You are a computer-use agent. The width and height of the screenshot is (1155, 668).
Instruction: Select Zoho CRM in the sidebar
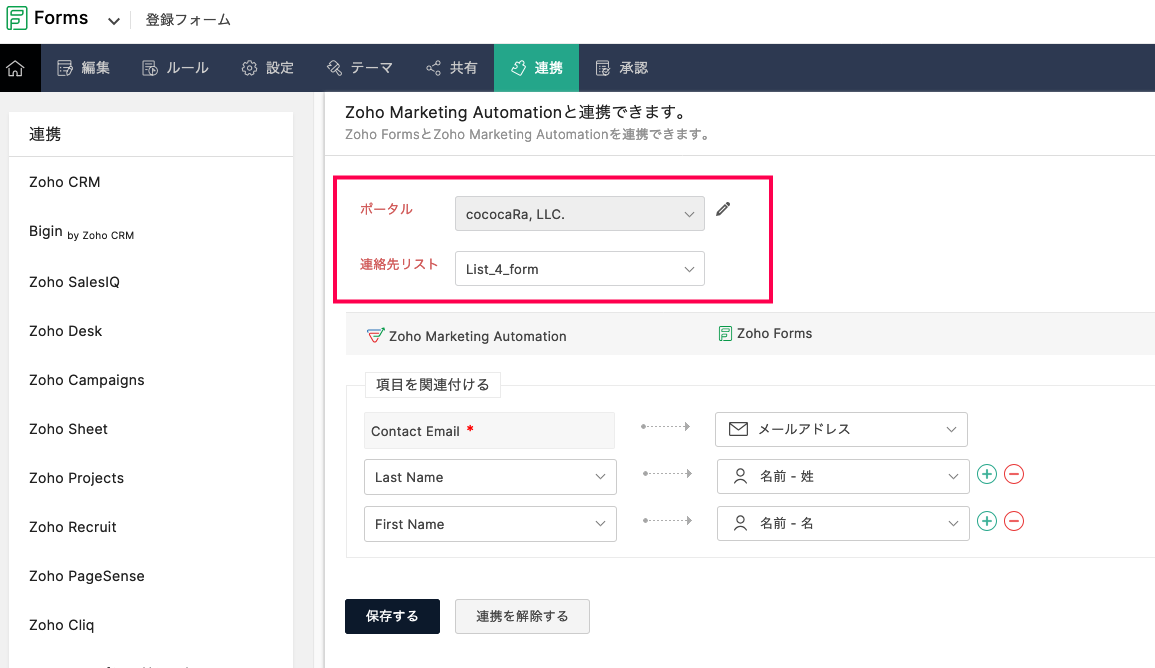coord(65,182)
